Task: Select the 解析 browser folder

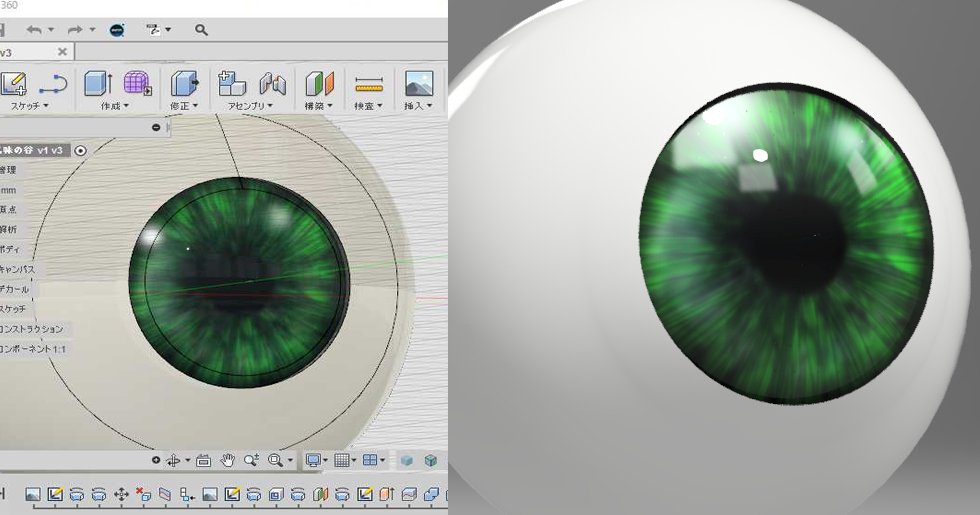Action: point(8,229)
